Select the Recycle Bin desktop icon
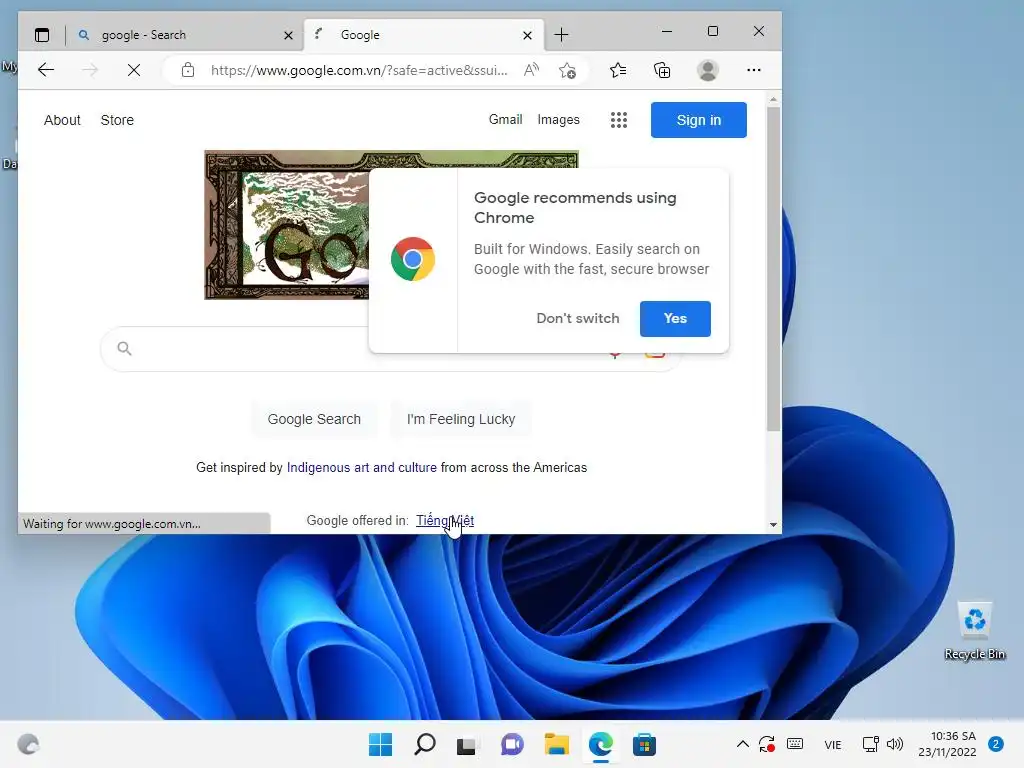The height and width of the screenshot is (768, 1024). [975, 631]
